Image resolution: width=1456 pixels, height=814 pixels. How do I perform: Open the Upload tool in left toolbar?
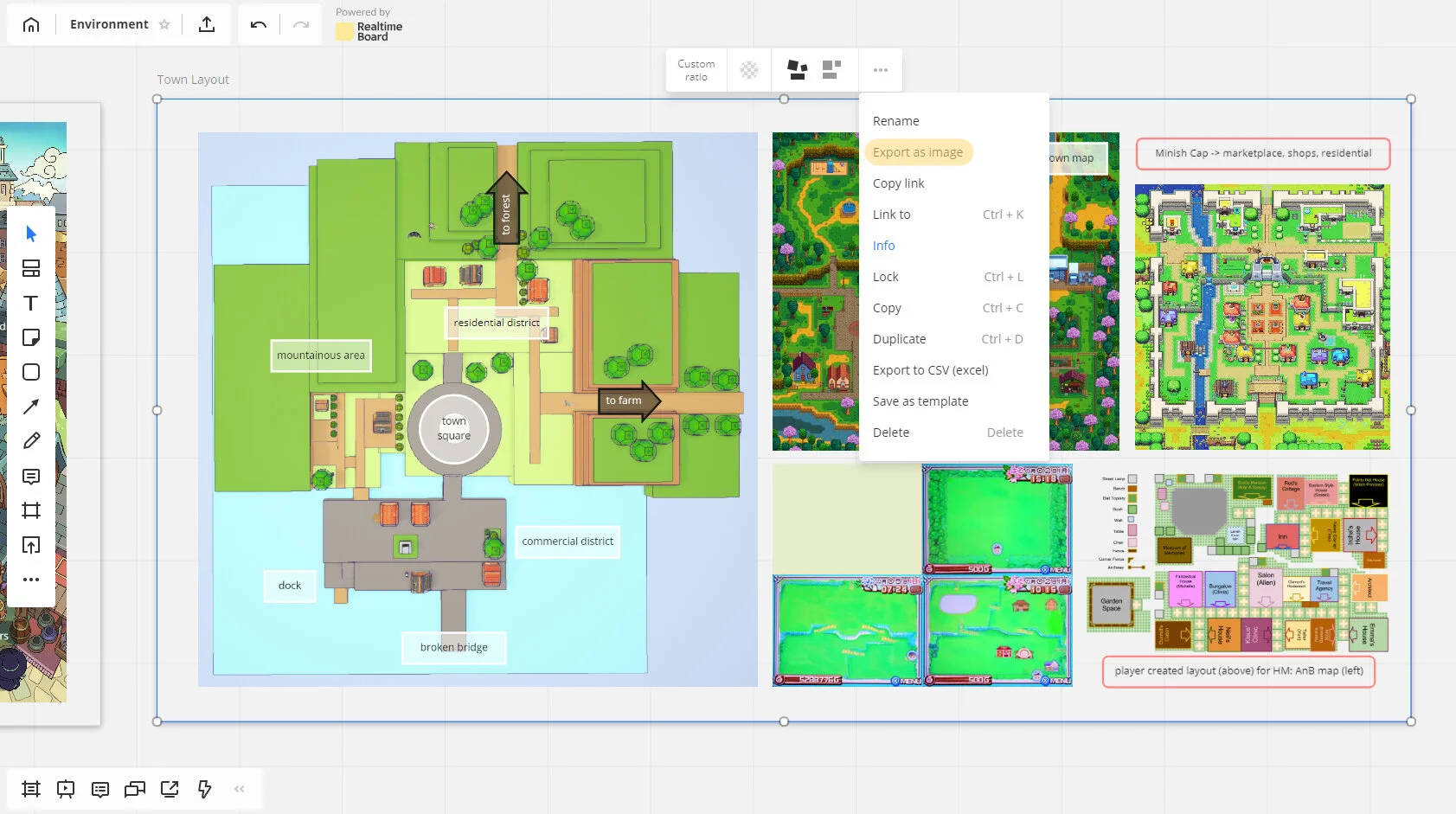[x=31, y=545]
